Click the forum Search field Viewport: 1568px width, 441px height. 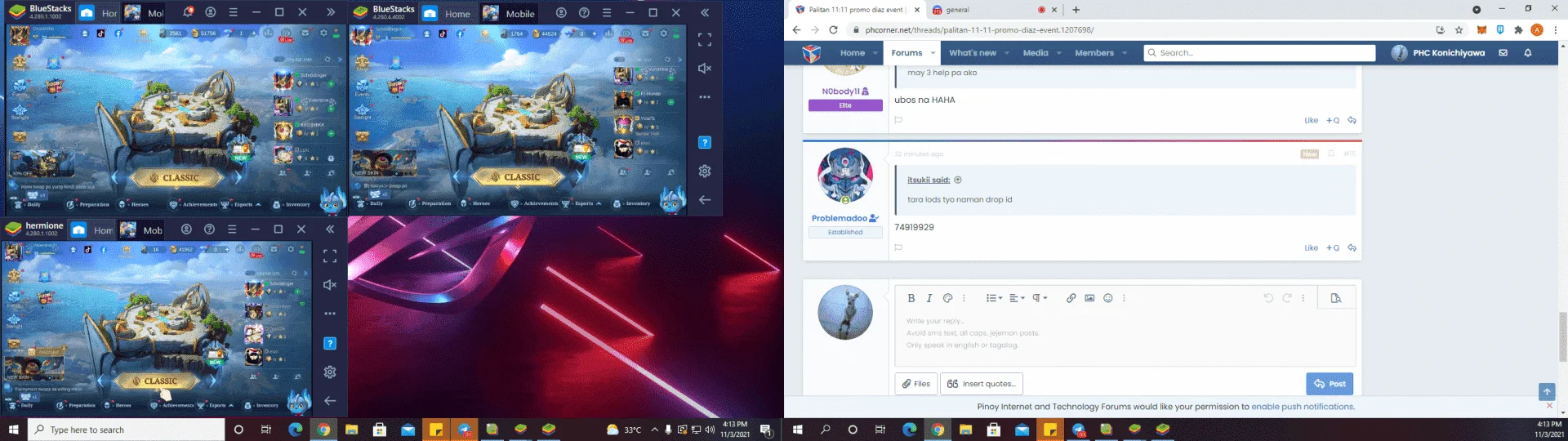pyautogui.click(x=1259, y=53)
